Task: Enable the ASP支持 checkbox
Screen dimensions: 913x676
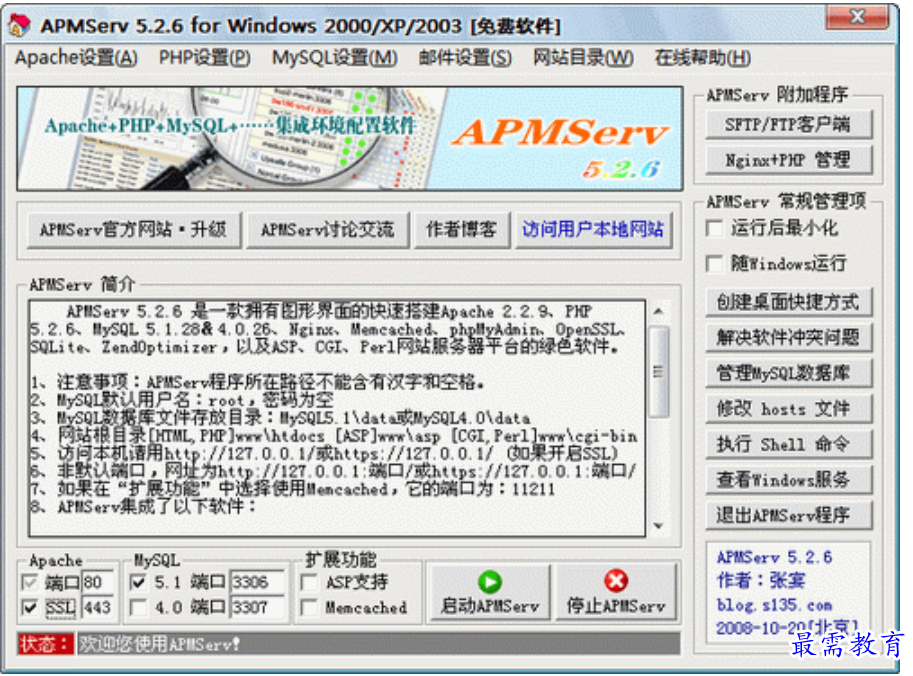Action: coord(309,582)
